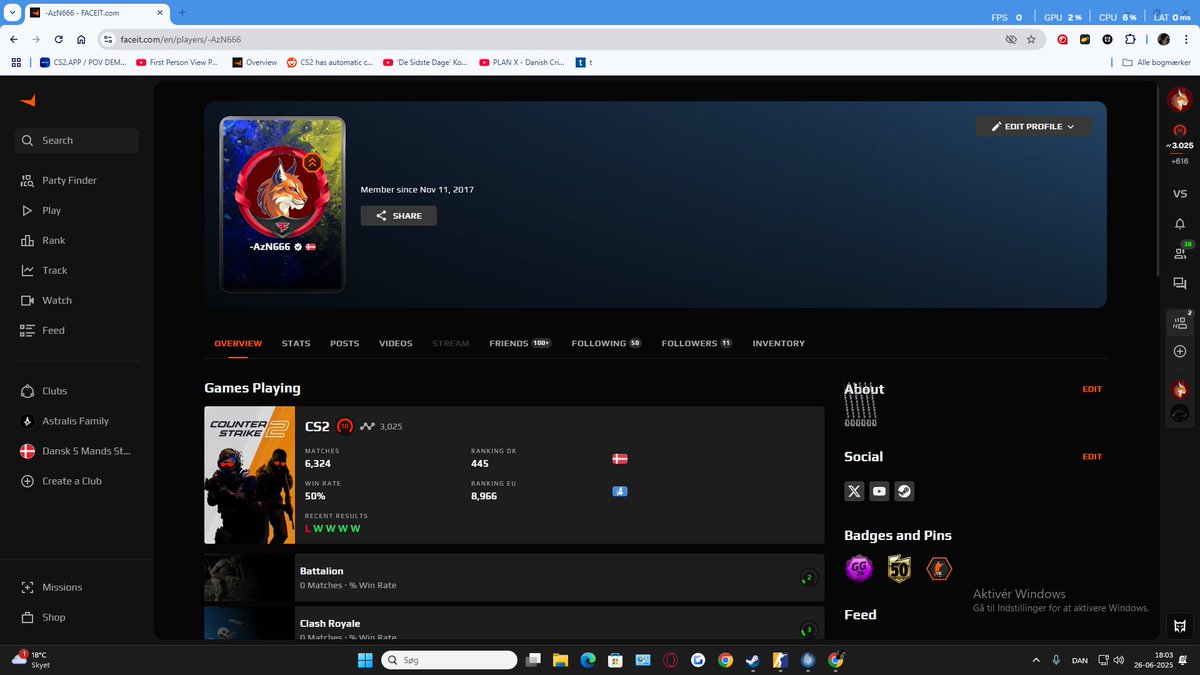Click the purple GG badge
The image size is (1200, 675).
click(x=858, y=569)
